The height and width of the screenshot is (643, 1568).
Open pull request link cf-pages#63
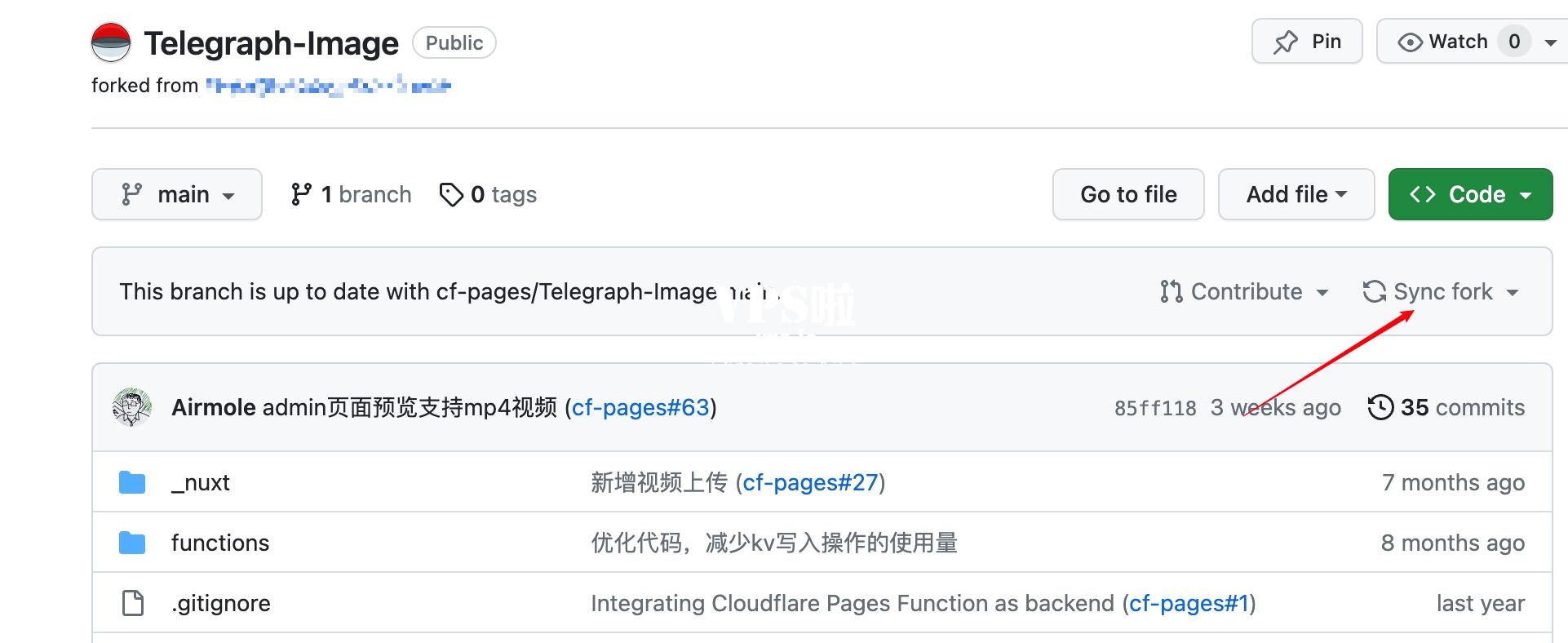(x=640, y=407)
